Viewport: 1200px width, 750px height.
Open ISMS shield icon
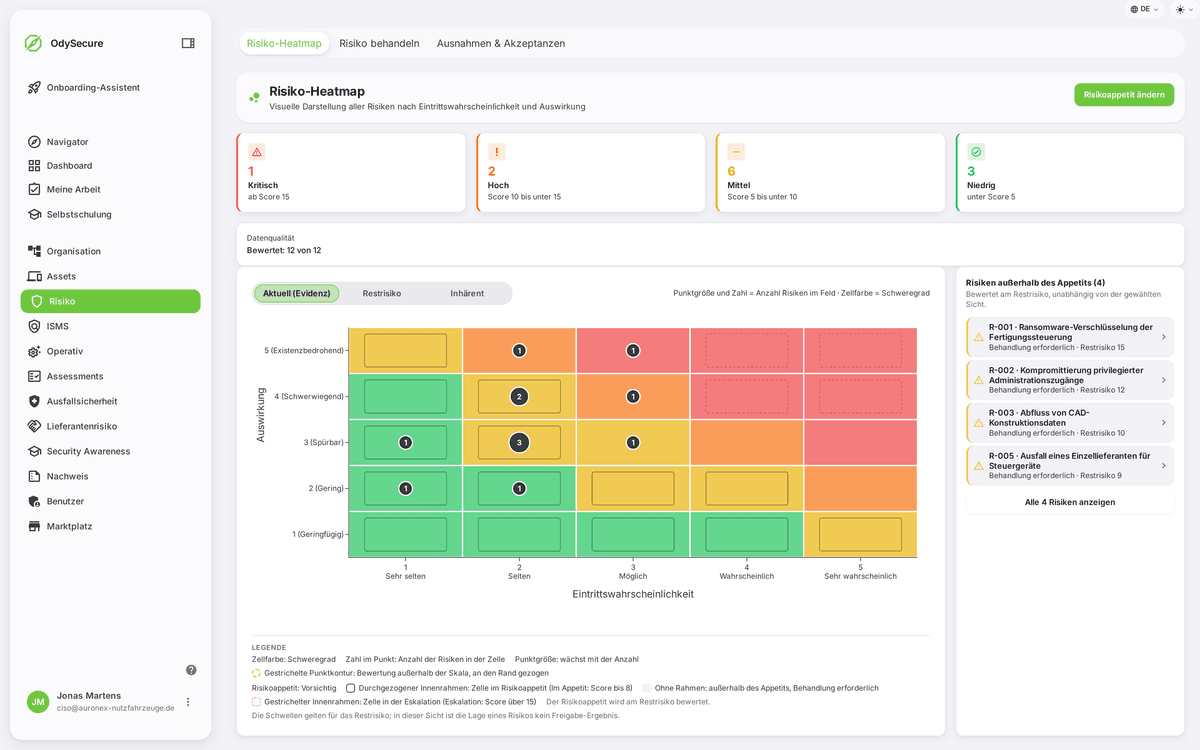(x=34, y=326)
